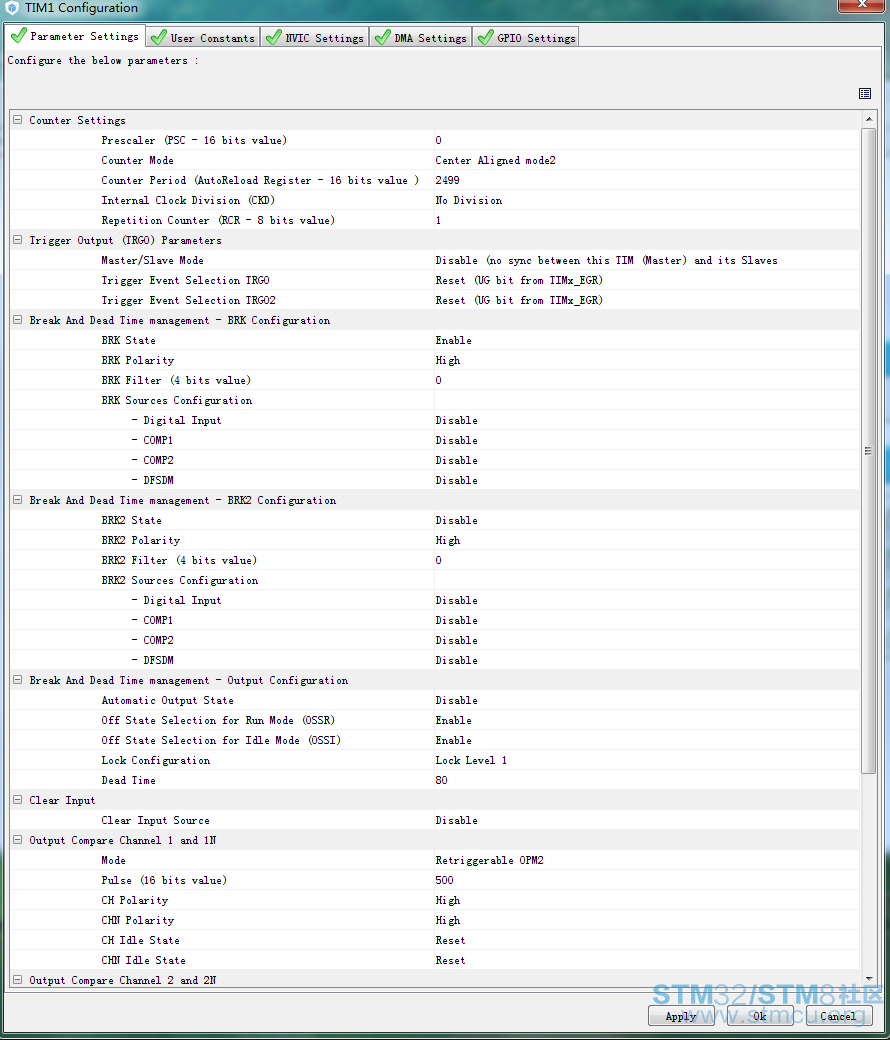Collapse the Output Configuration section

pos(18,680)
